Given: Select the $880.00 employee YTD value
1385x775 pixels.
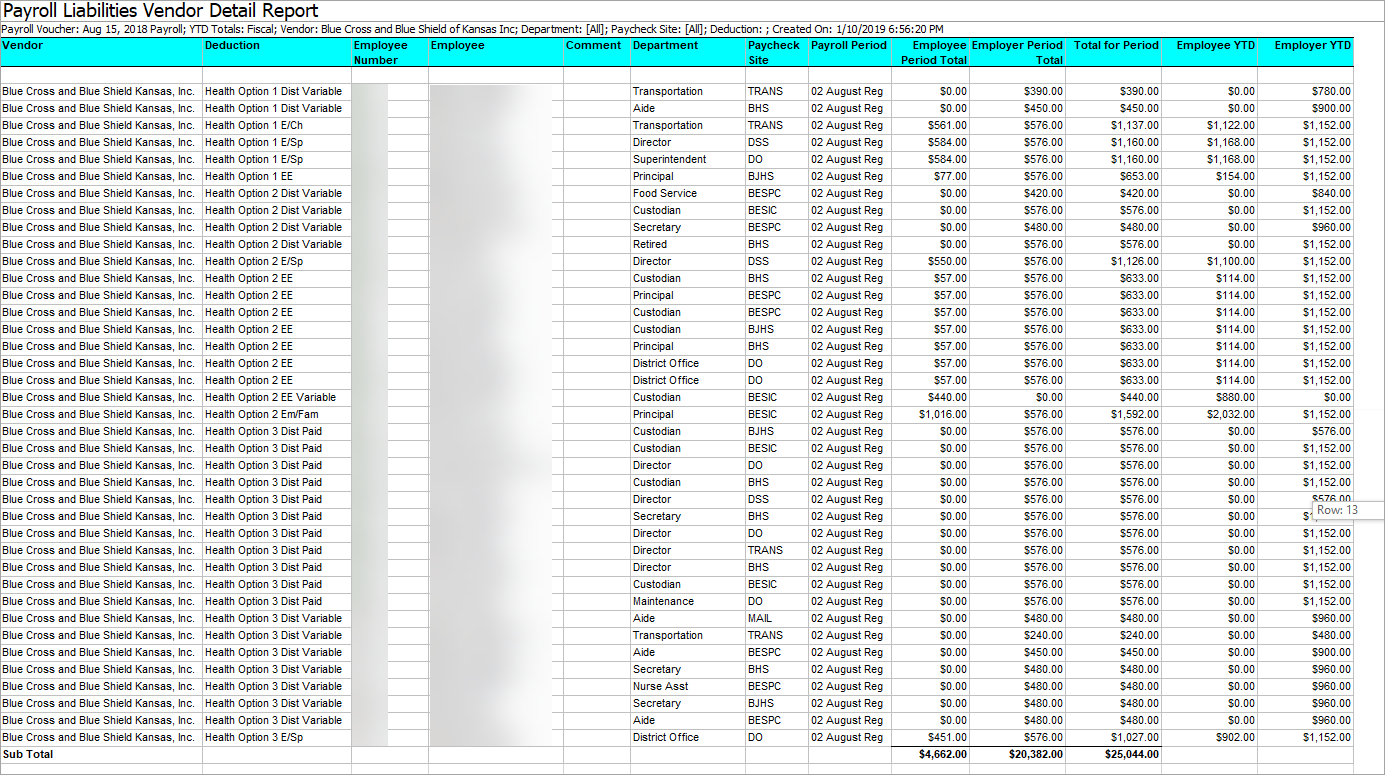Looking at the screenshot, I should click(x=1235, y=398).
